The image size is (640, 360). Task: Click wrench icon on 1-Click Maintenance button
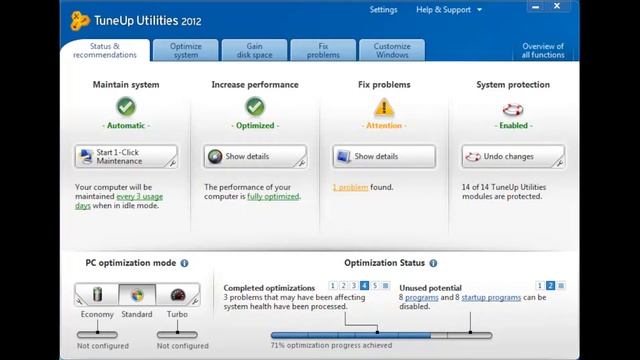coord(173,163)
